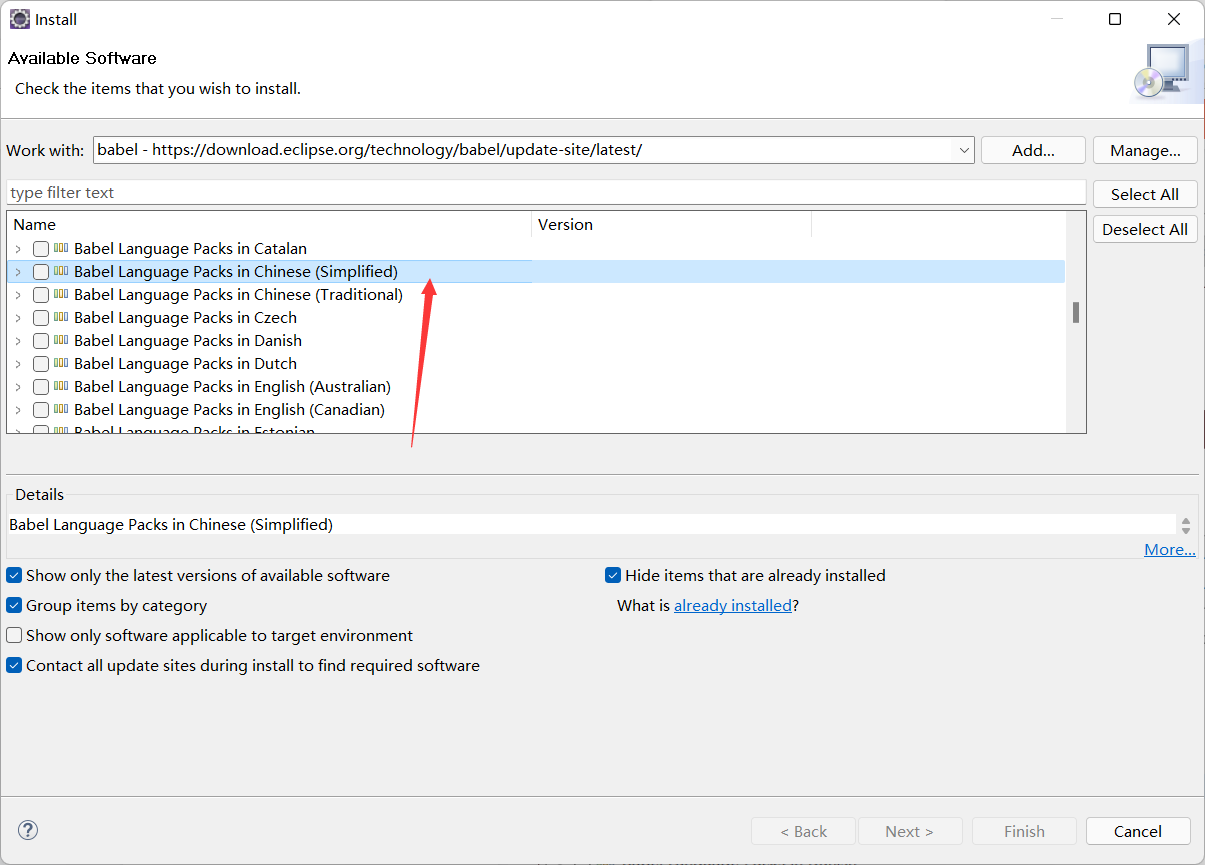
Task: Check the Chinese (Simplified) language pack checkbox
Action: coord(41,272)
